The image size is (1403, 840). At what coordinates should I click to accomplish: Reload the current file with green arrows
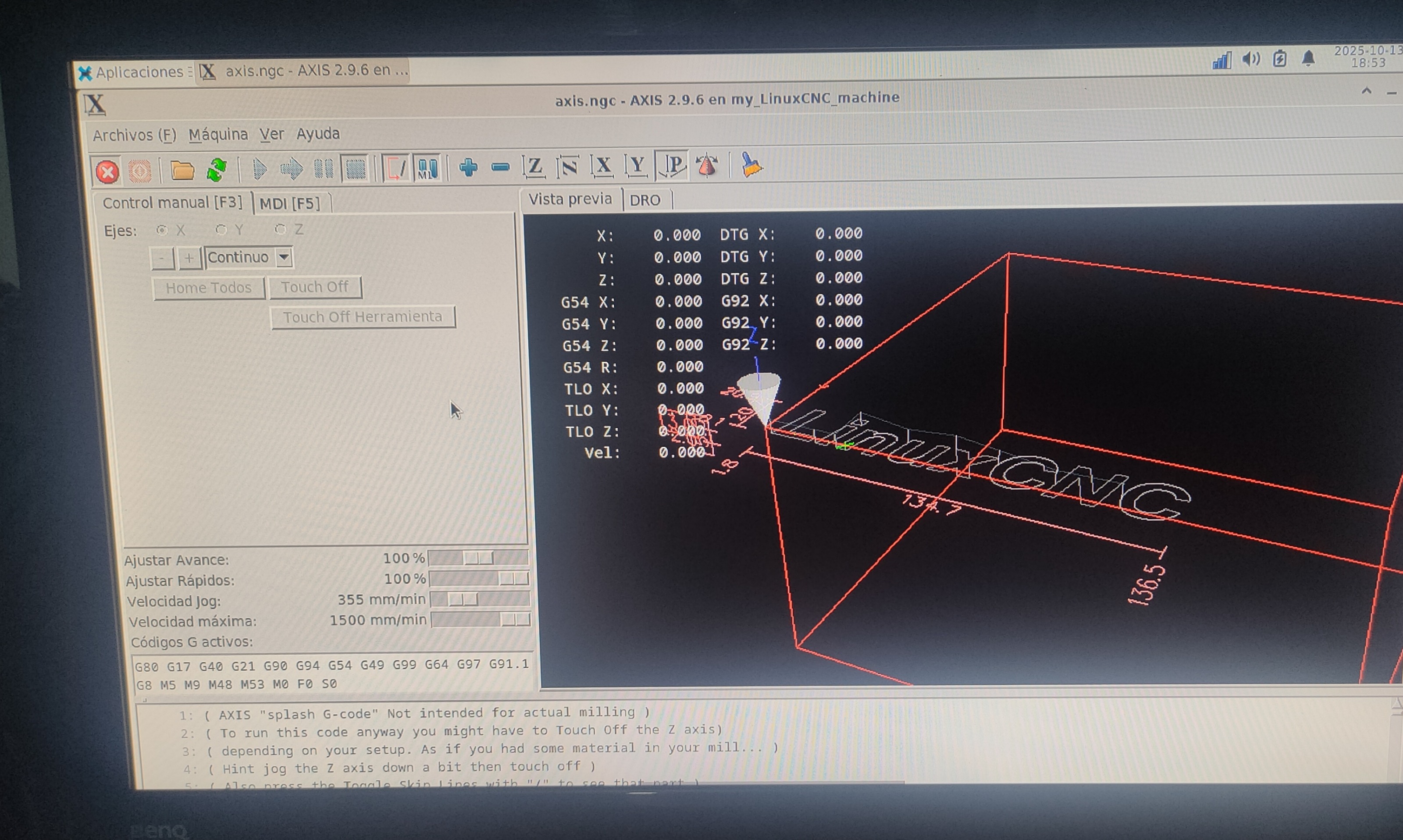[x=217, y=170]
